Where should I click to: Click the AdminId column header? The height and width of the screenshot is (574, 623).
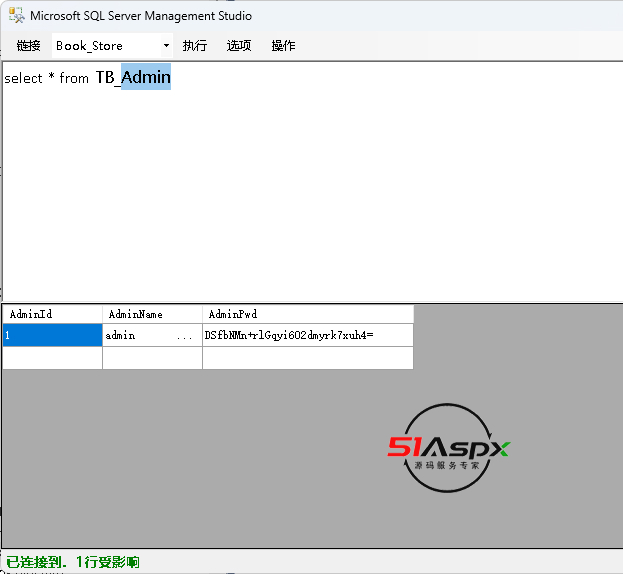(x=52, y=314)
